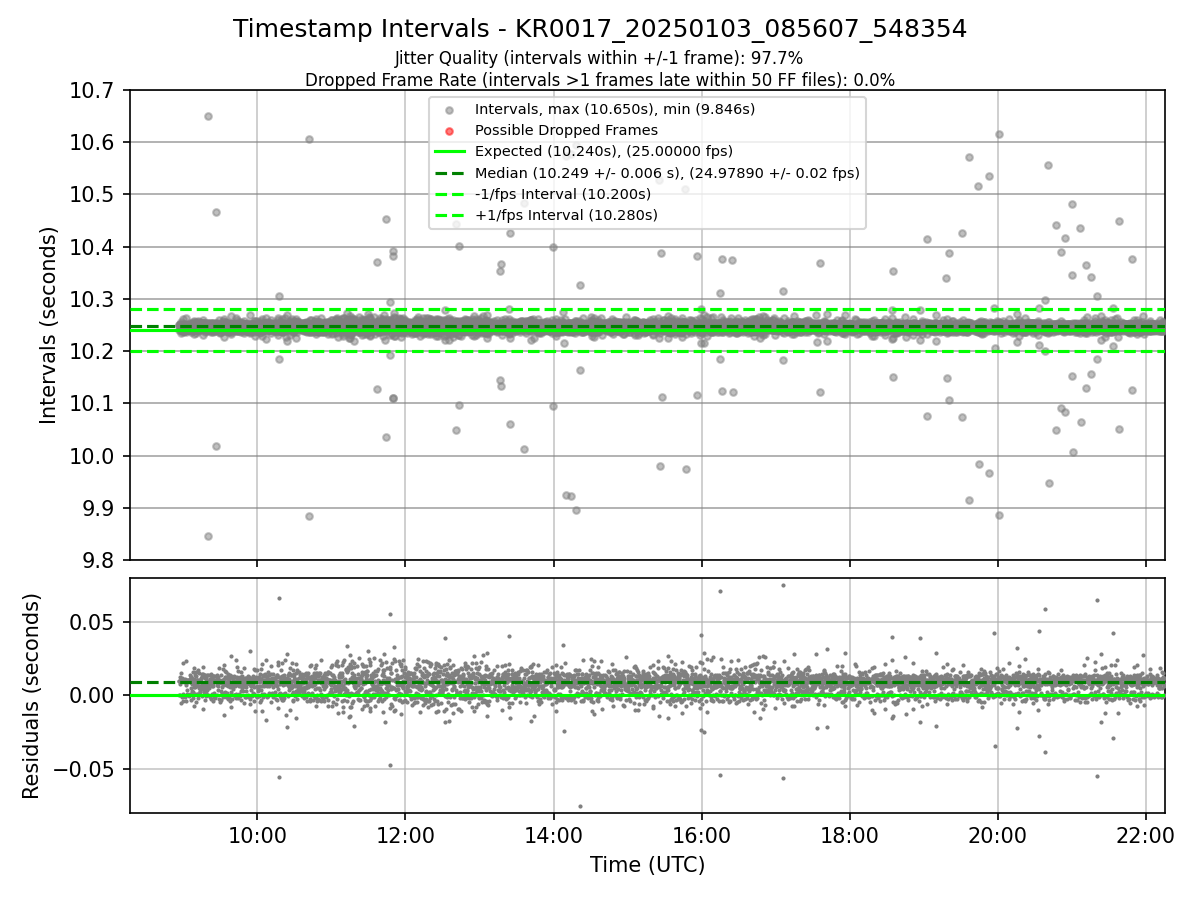Screen dimensions: 1200x900
Task: Click the 'Residuals (seconds)' y-axis label
Action: (x=31, y=696)
